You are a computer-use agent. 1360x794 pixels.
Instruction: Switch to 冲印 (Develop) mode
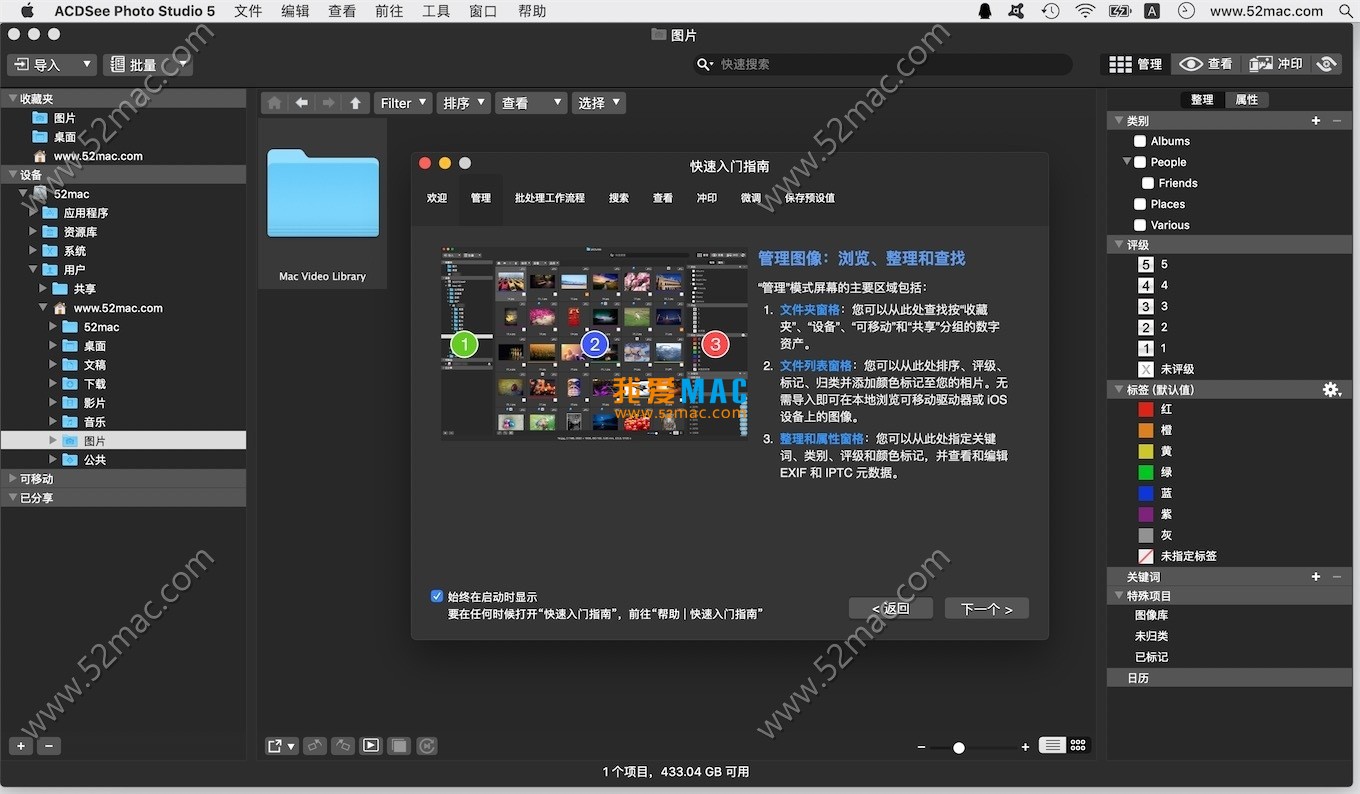[x=1276, y=64]
